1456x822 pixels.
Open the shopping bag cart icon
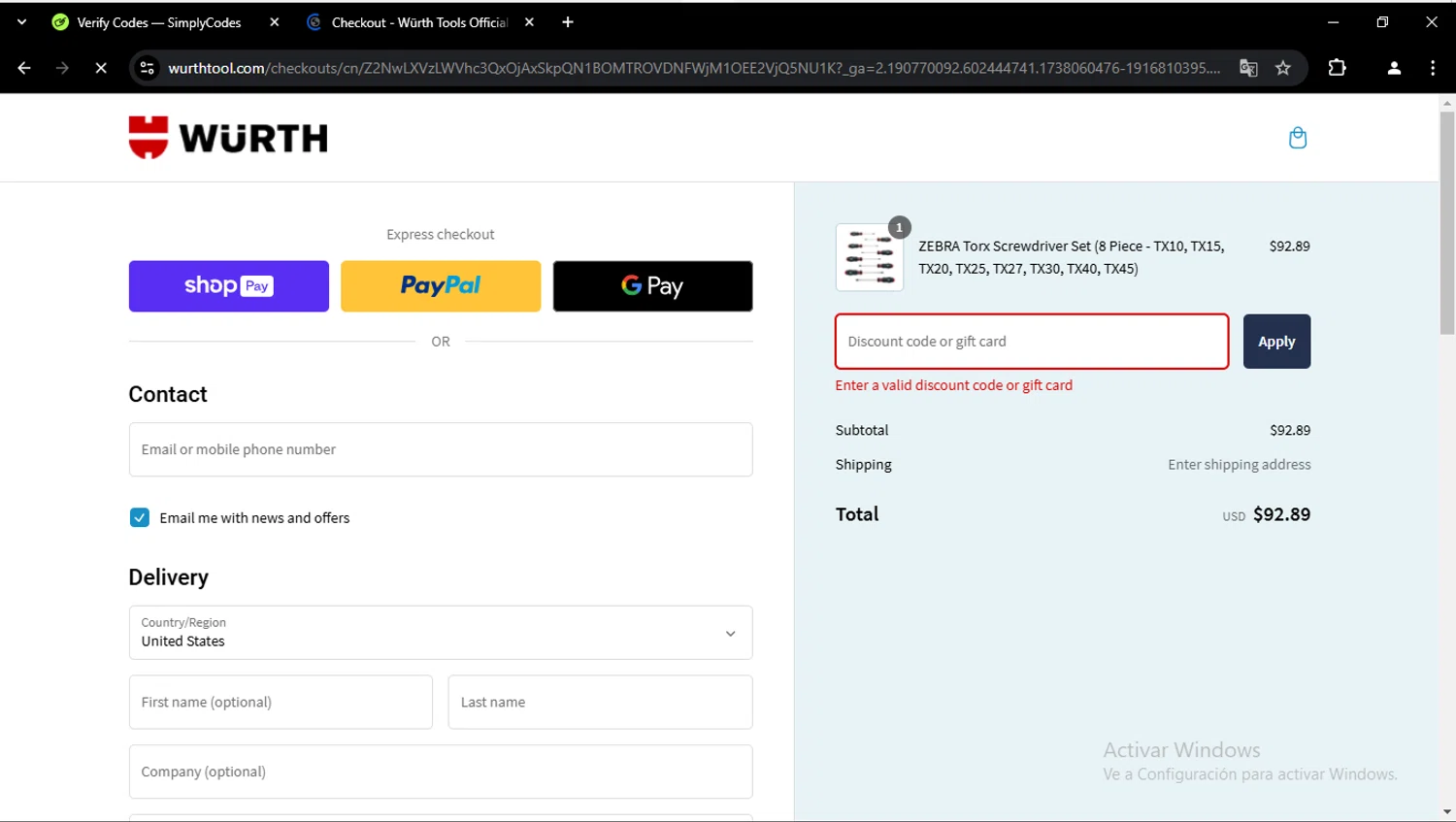tap(1297, 138)
